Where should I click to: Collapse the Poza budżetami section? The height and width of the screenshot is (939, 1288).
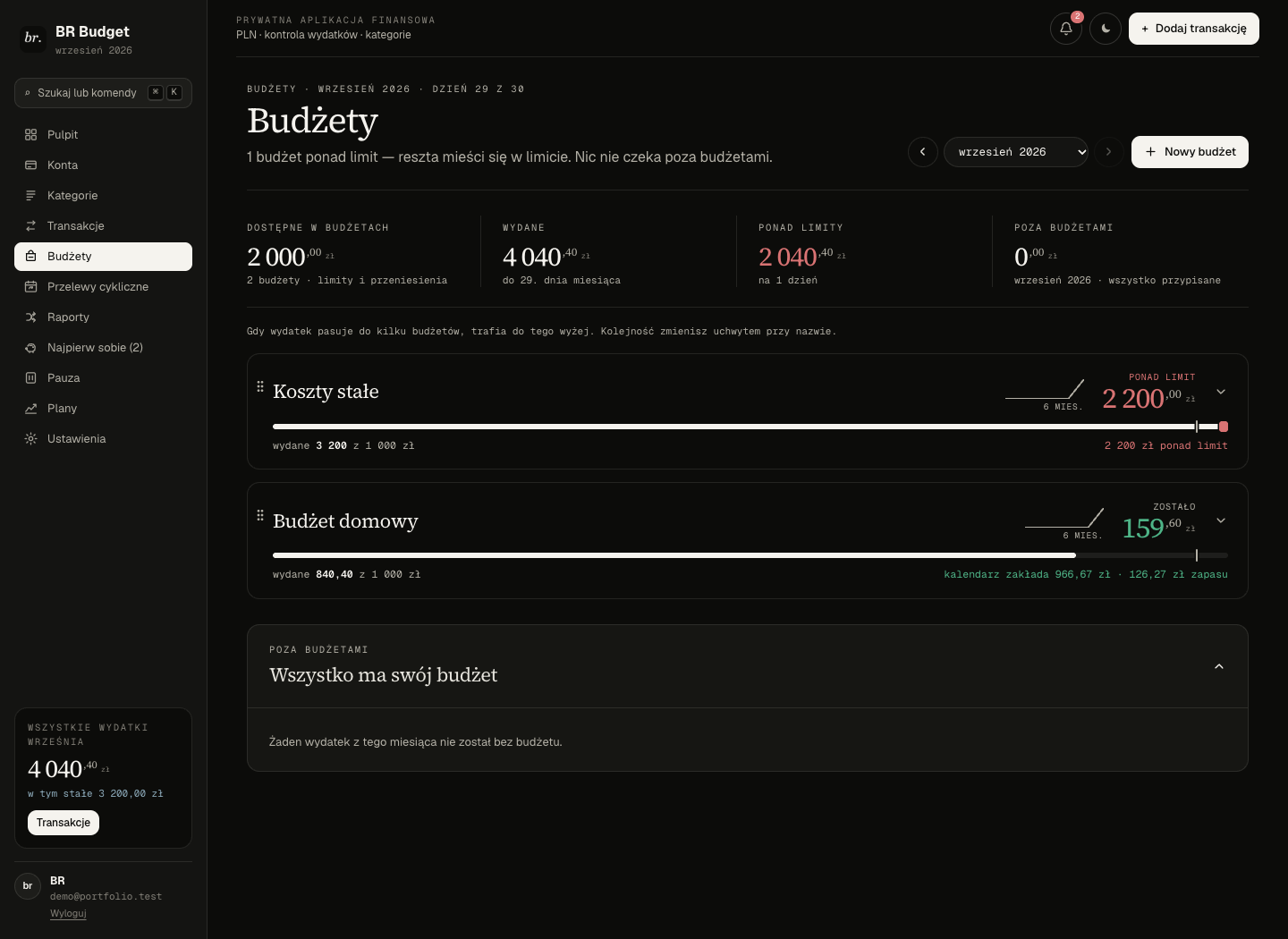click(x=1219, y=666)
